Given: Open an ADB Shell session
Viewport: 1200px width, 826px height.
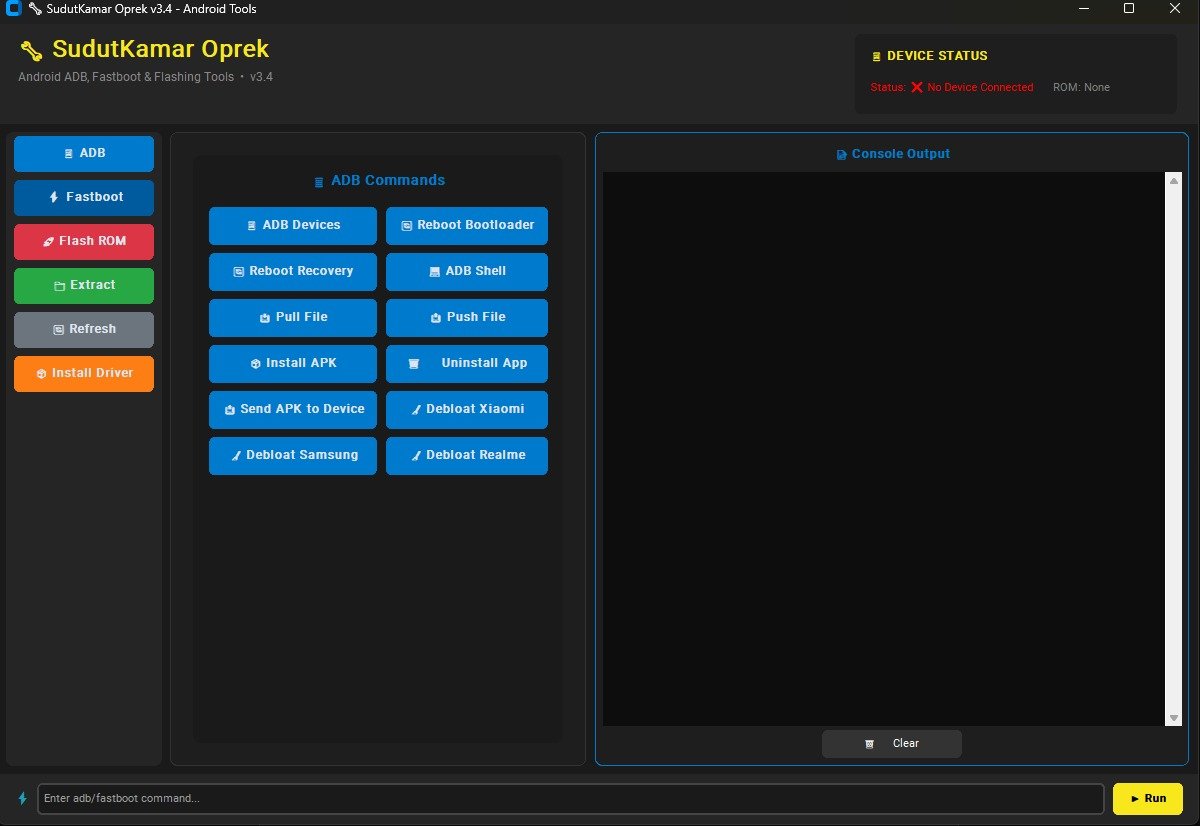Looking at the screenshot, I should 466,271.
